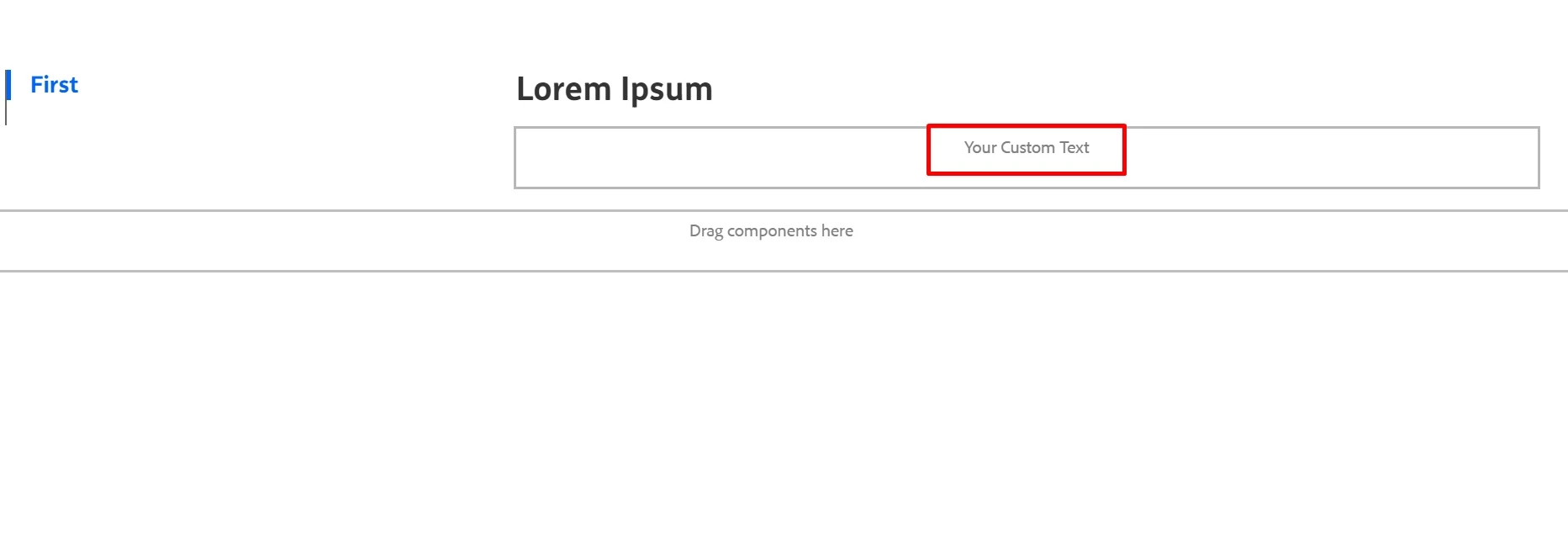Image resolution: width=1568 pixels, height=545 pixels.
Task: Click the word Lorem in the title
Action: [563, 89]
